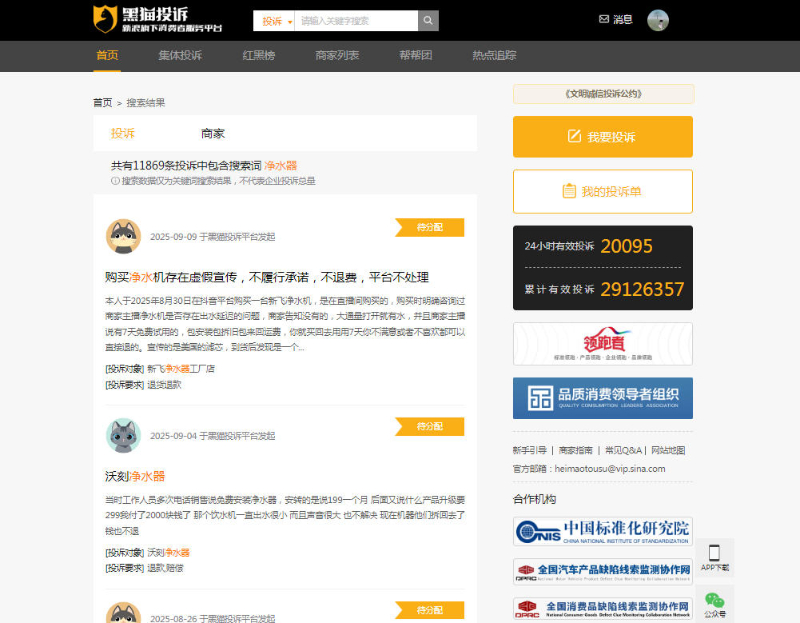
Task: Click the 文明诚信投诉公约 link
Action: point(602,94)
